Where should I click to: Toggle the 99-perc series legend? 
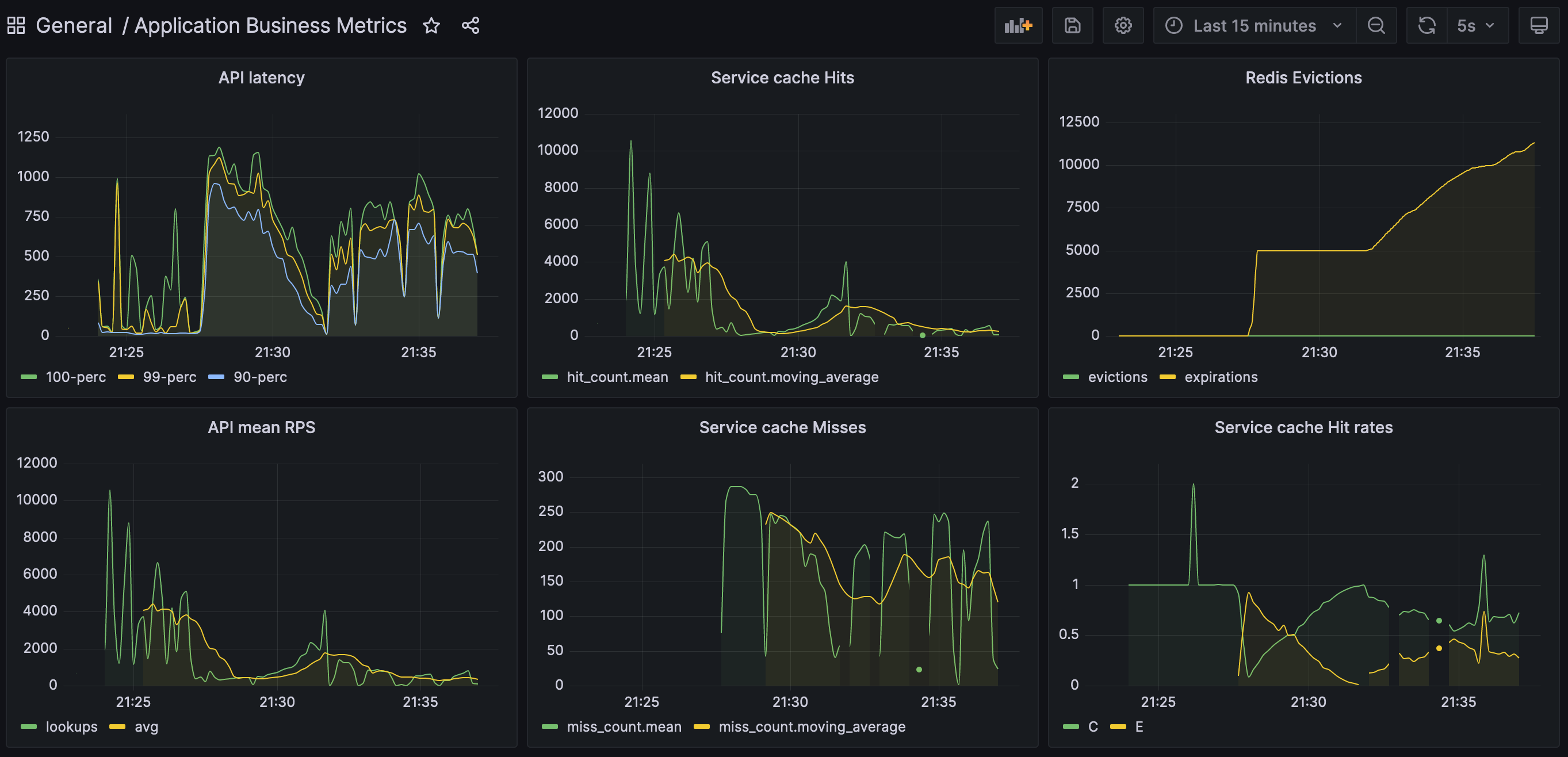[x=169, y=377]
